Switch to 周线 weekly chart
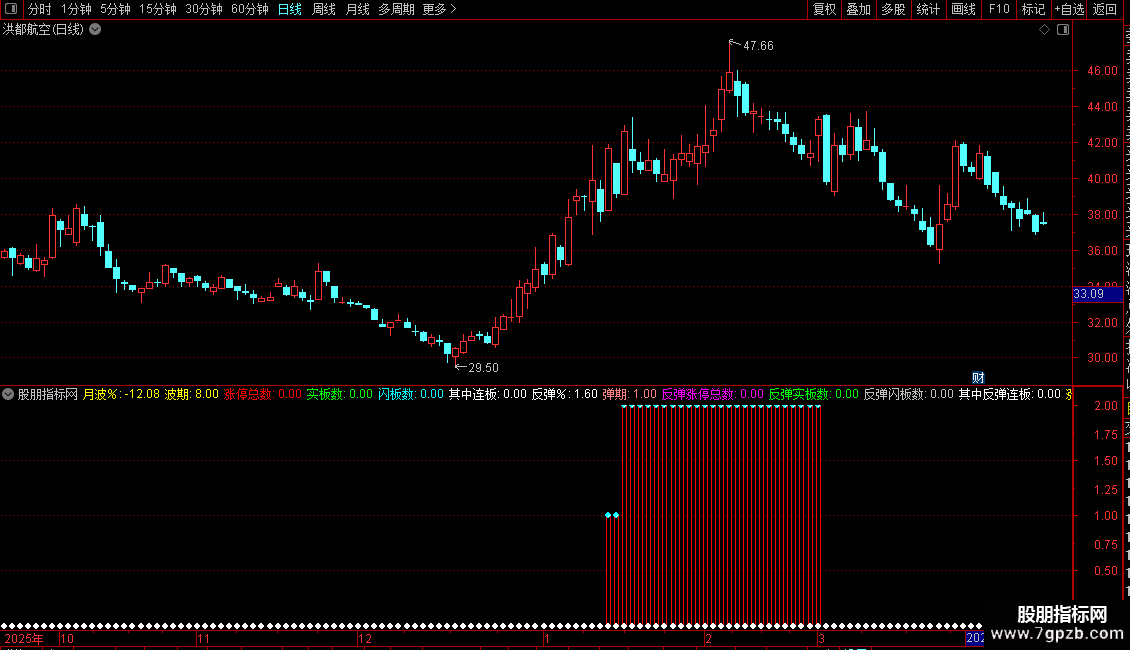The width and height of the screenshot is (1130, 650). tap(324, 9)
